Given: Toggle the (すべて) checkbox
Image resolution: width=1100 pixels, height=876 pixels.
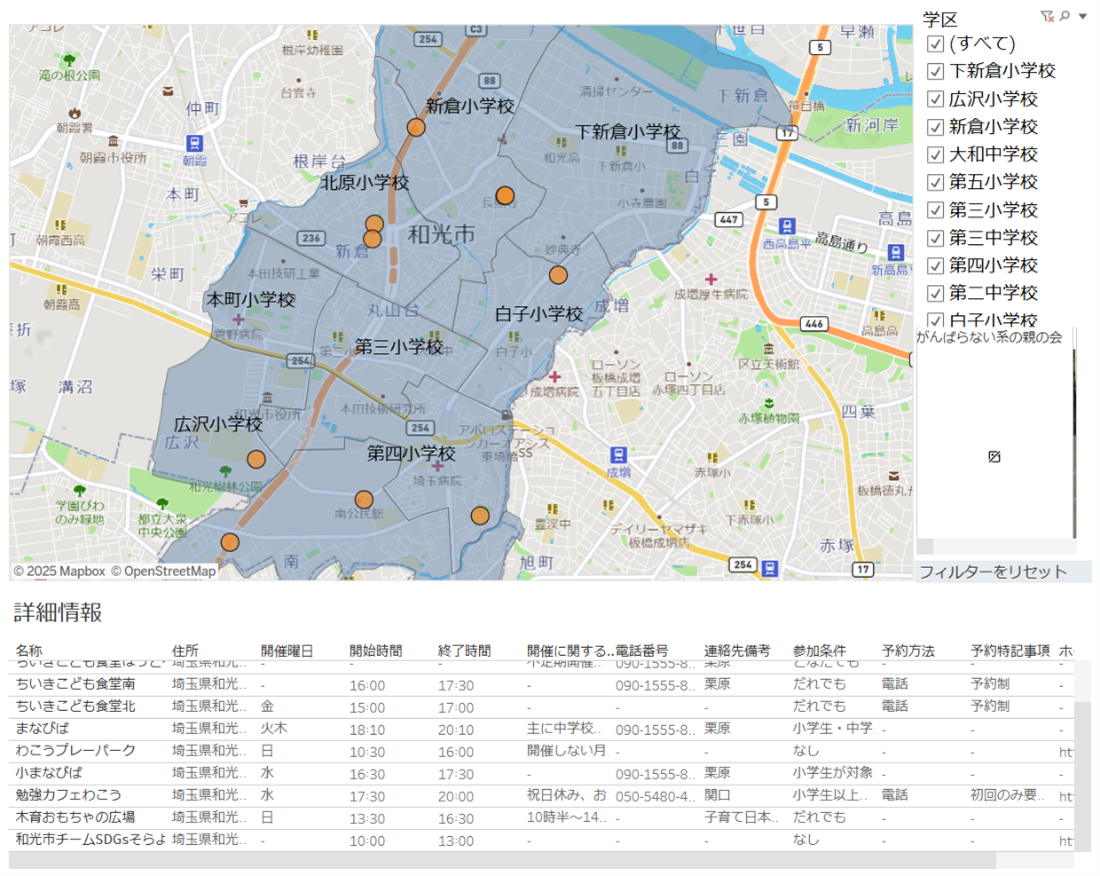Looking at the screenshot, I should click(936, 43).
